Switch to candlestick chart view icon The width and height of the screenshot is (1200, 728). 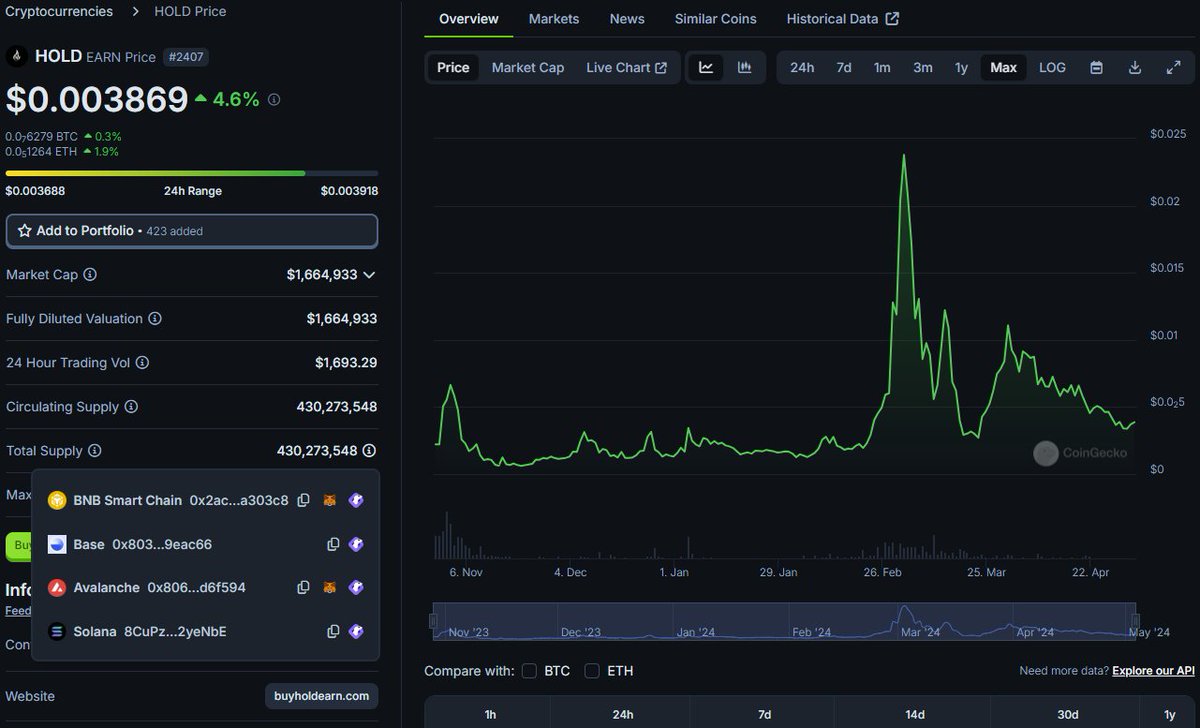(x=745, y=68)
